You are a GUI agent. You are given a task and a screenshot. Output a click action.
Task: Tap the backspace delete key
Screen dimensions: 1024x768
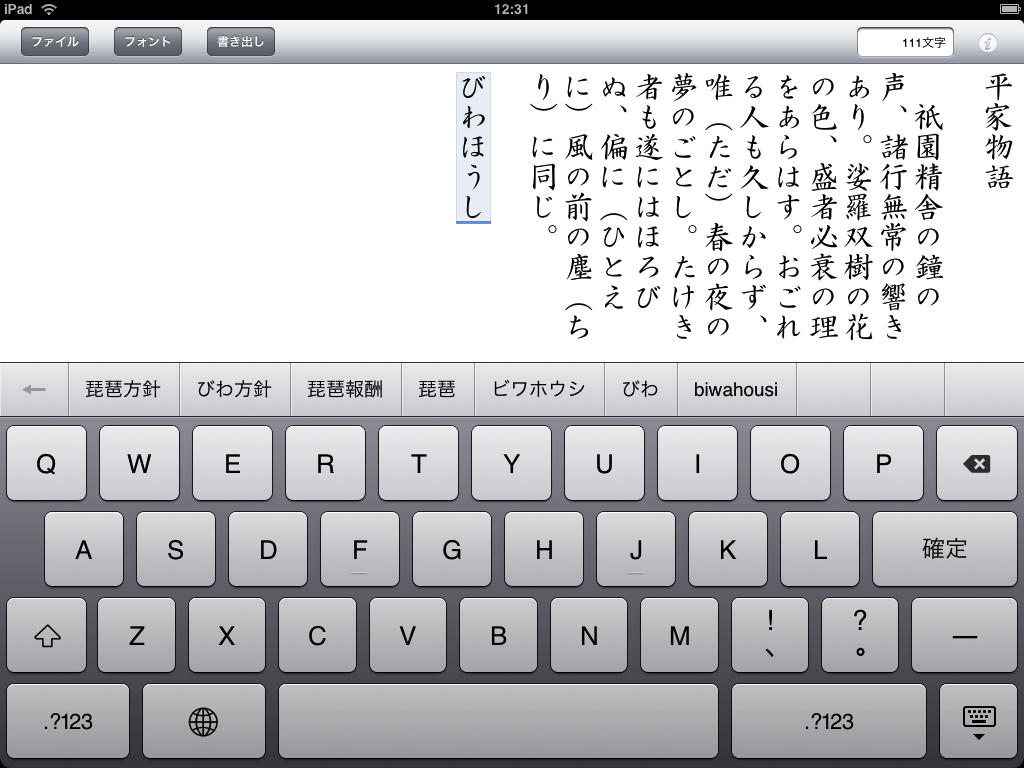click(976, 464)
